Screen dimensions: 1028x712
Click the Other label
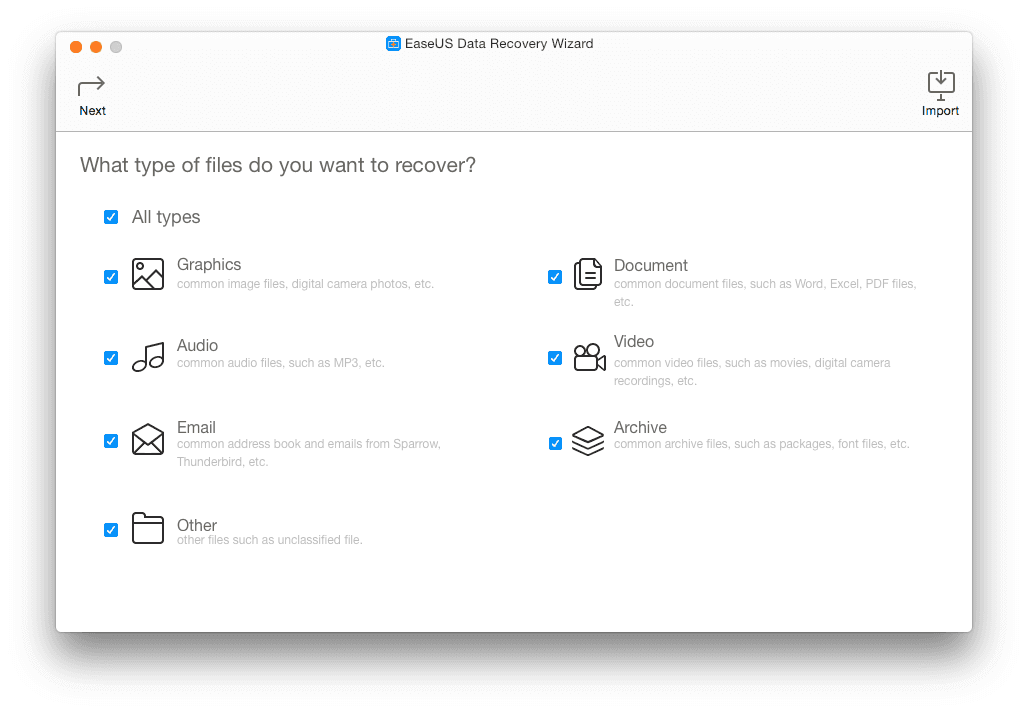(x=197, y=525)
